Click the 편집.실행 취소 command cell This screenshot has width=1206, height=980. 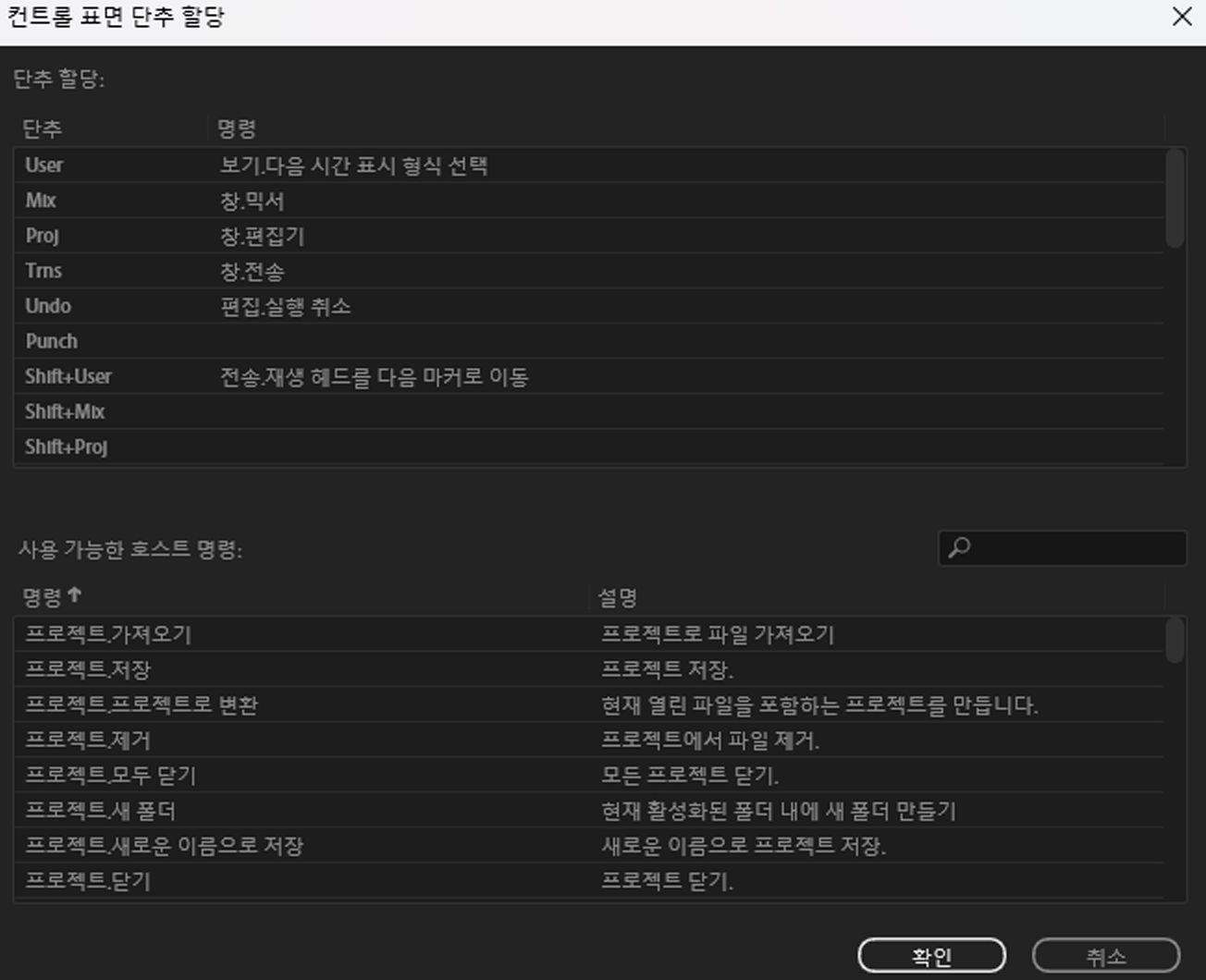(x=285, y=306)
